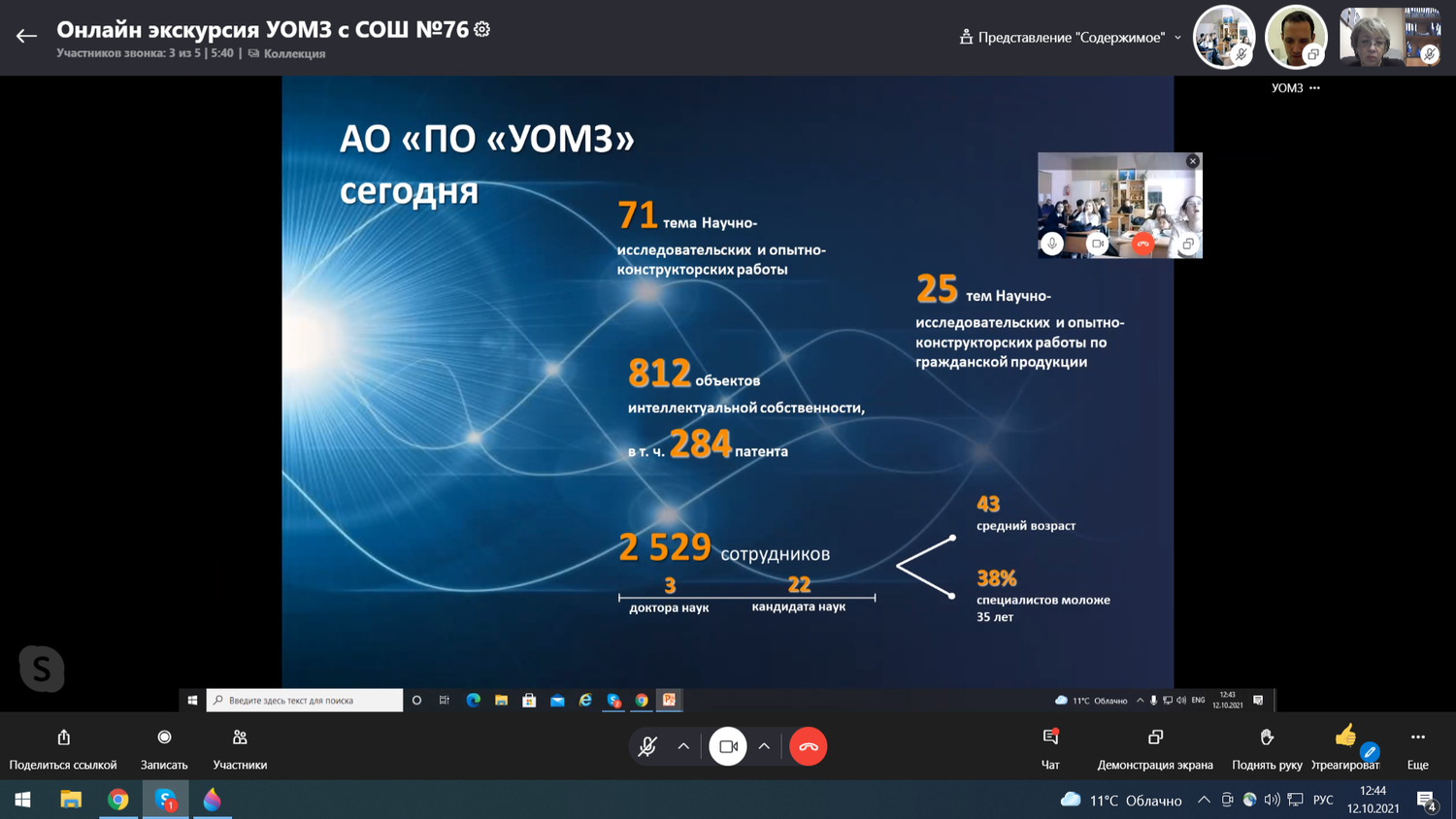Go back using the arrow next to the call title
Screen dimensions: 1456x819
click(26, 36)
